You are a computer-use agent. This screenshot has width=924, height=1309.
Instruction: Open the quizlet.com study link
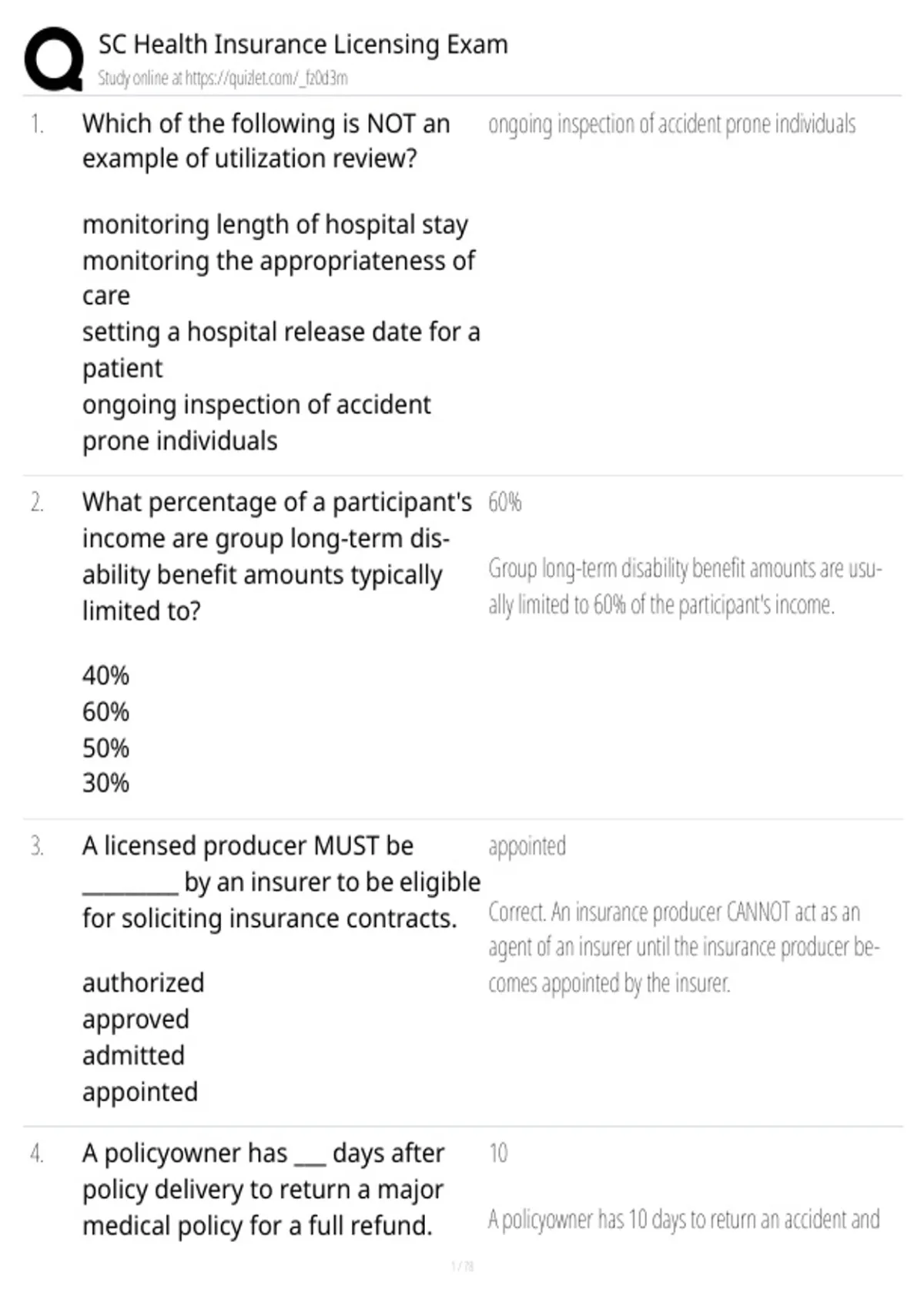point(223,78)
